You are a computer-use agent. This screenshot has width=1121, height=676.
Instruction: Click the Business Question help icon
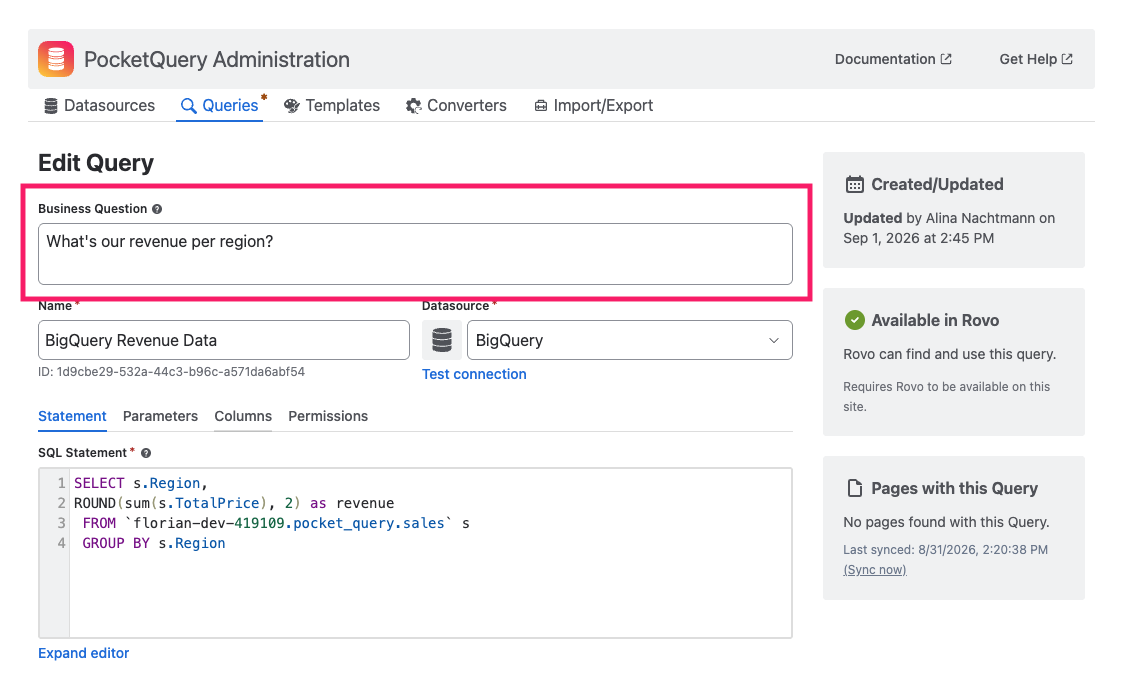(x=157, y=209)
